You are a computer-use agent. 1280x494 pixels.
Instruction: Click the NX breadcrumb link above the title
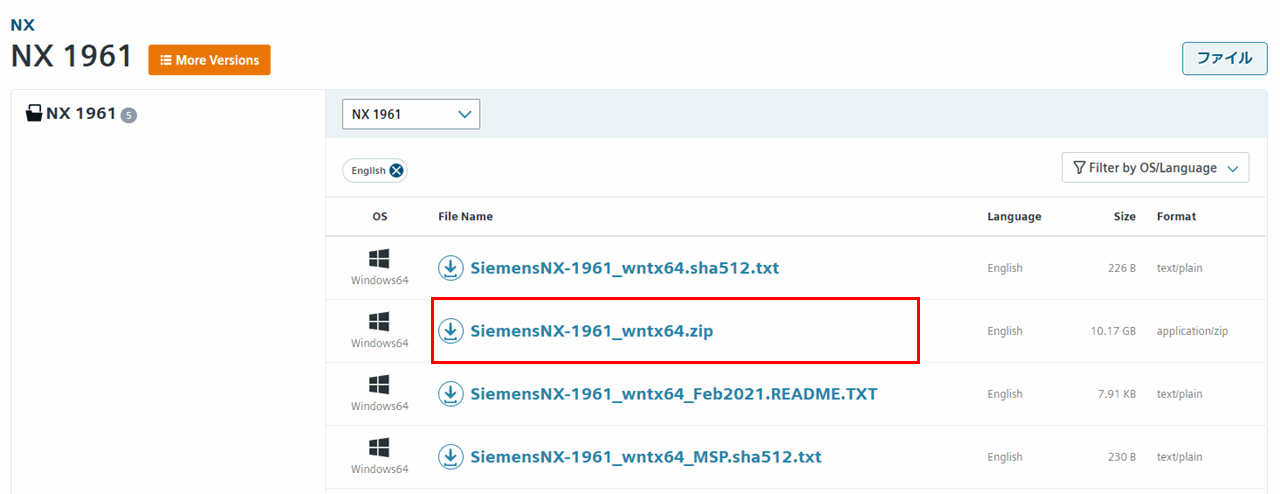(x=23, y=25)
